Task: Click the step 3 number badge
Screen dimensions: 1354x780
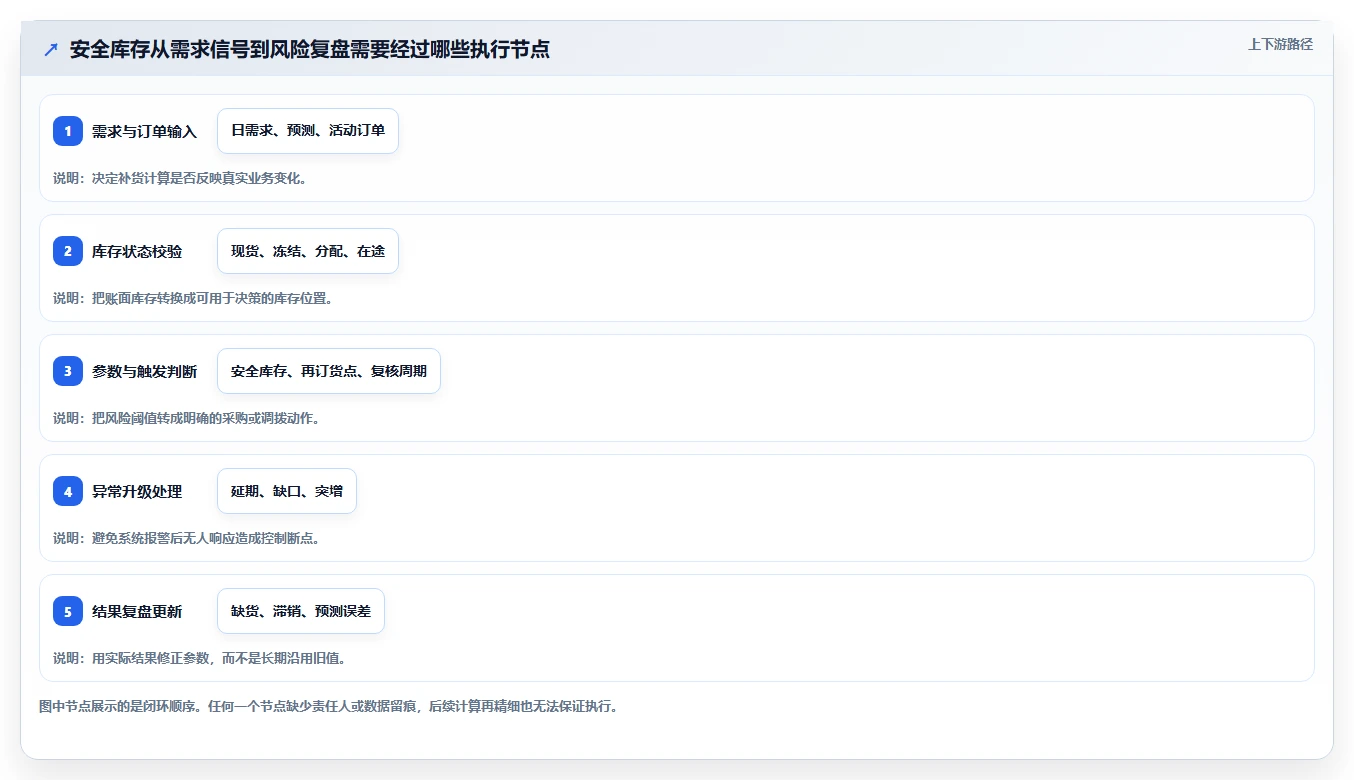Action: click(68, 371)
